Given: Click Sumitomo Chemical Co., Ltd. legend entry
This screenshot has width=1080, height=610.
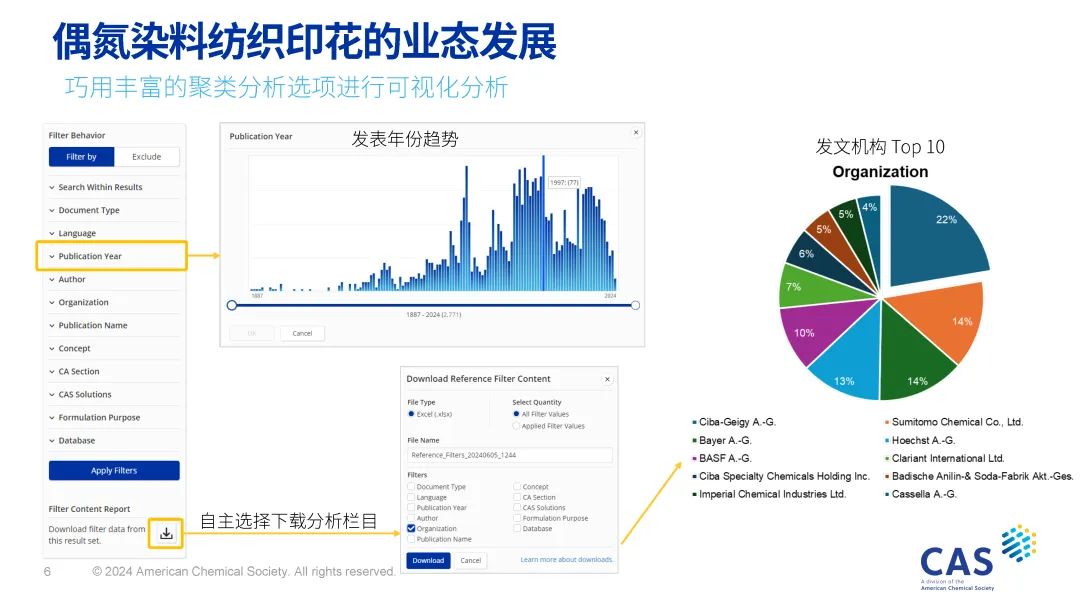Looking at the screenshot, I should [x=954, y=422].
